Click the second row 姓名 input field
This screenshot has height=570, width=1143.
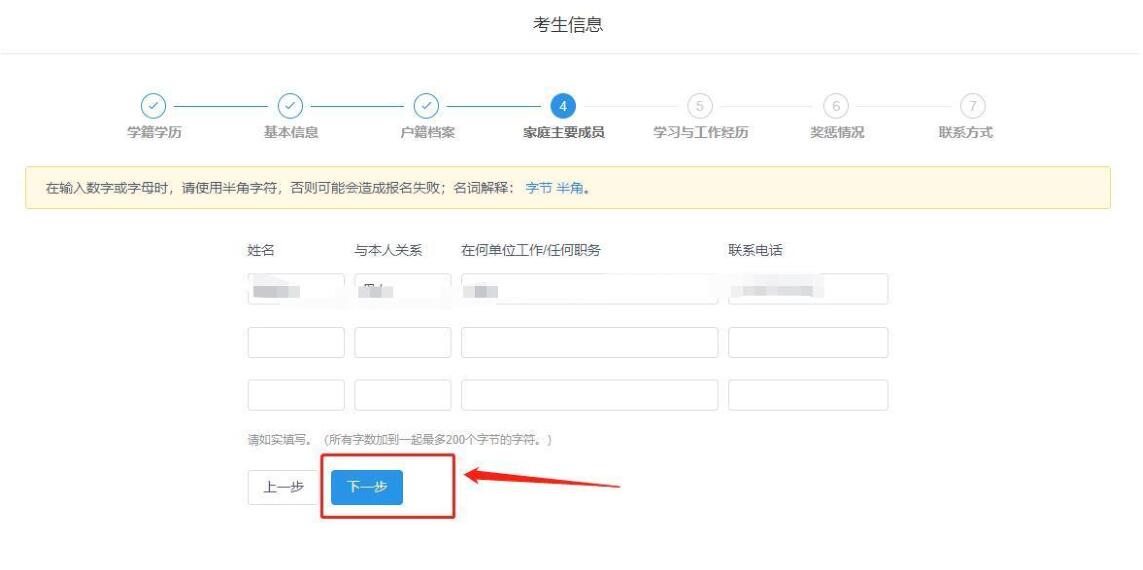(296, 342)
